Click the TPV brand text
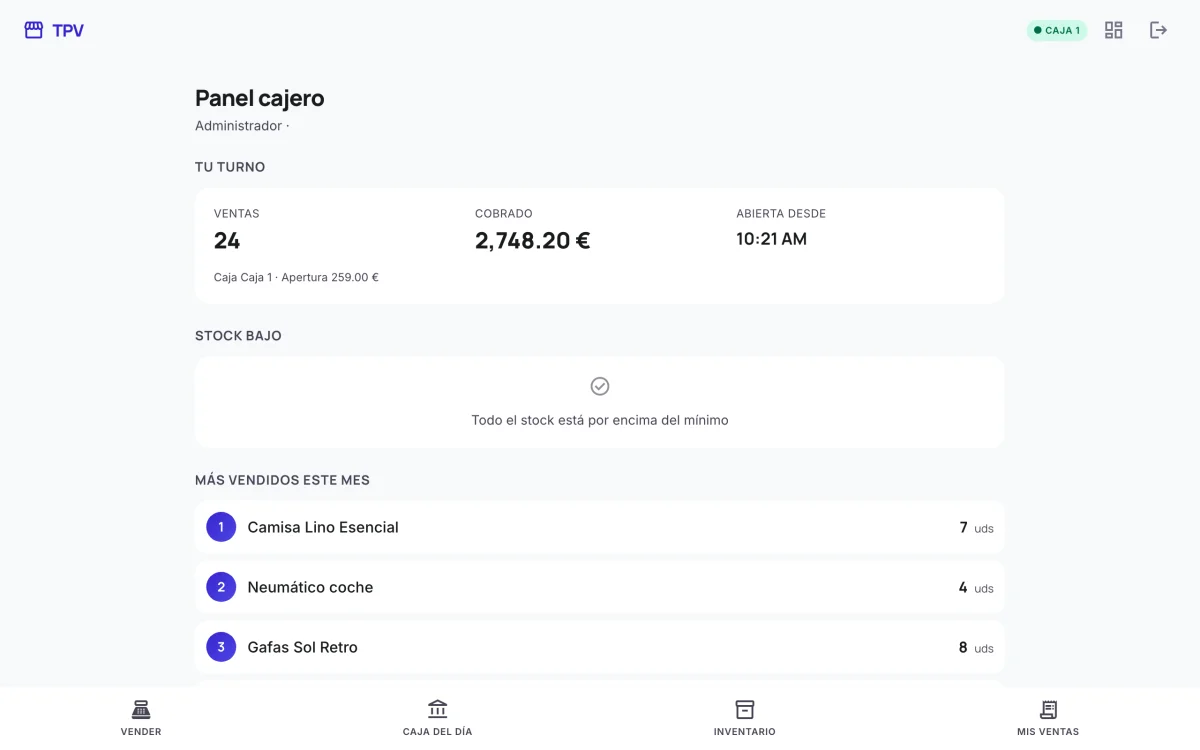This screenshot has width=1200, height=750. (68, 31)
